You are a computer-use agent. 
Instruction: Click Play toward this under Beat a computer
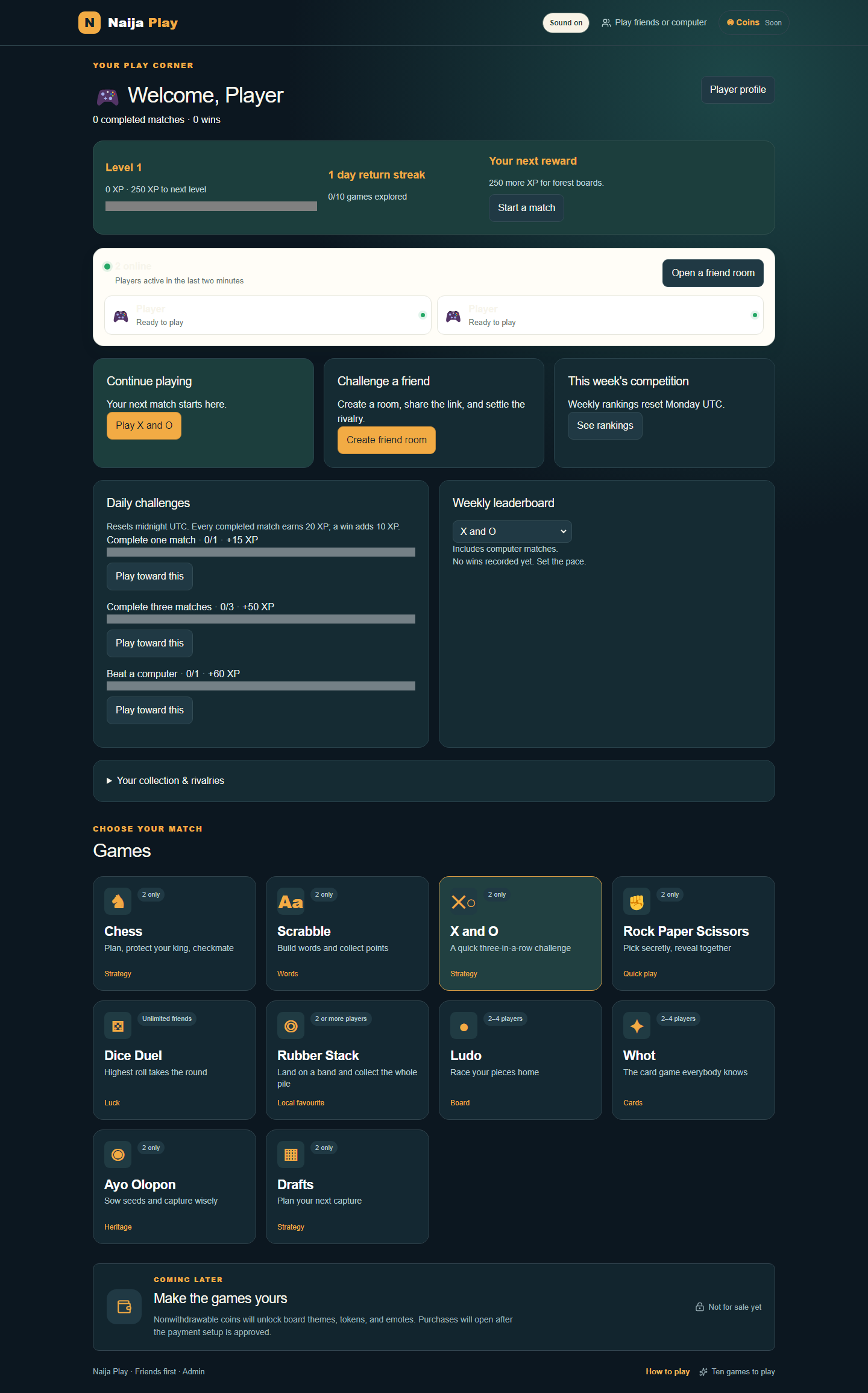pyautogui.click(x=149, y=710)
